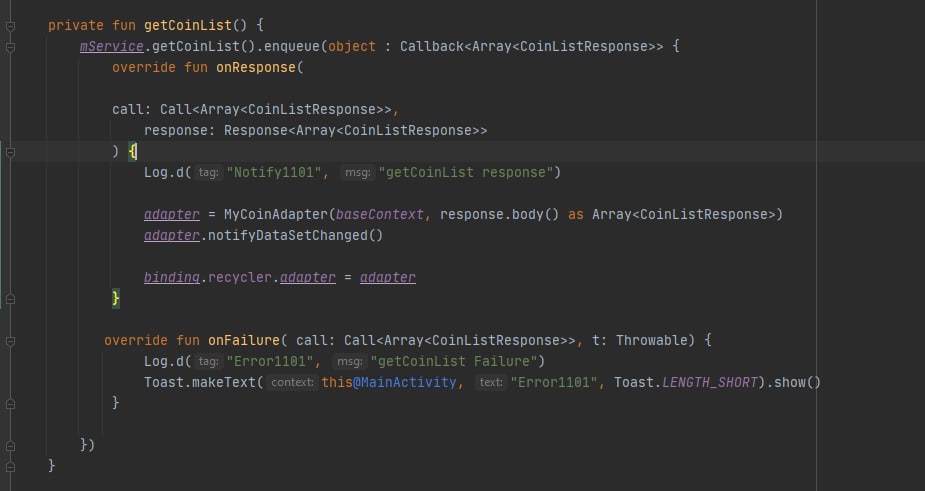
Task: Collapse the fold marker on the mService.getCoinList().enqueue line
Action: point(10,47)
